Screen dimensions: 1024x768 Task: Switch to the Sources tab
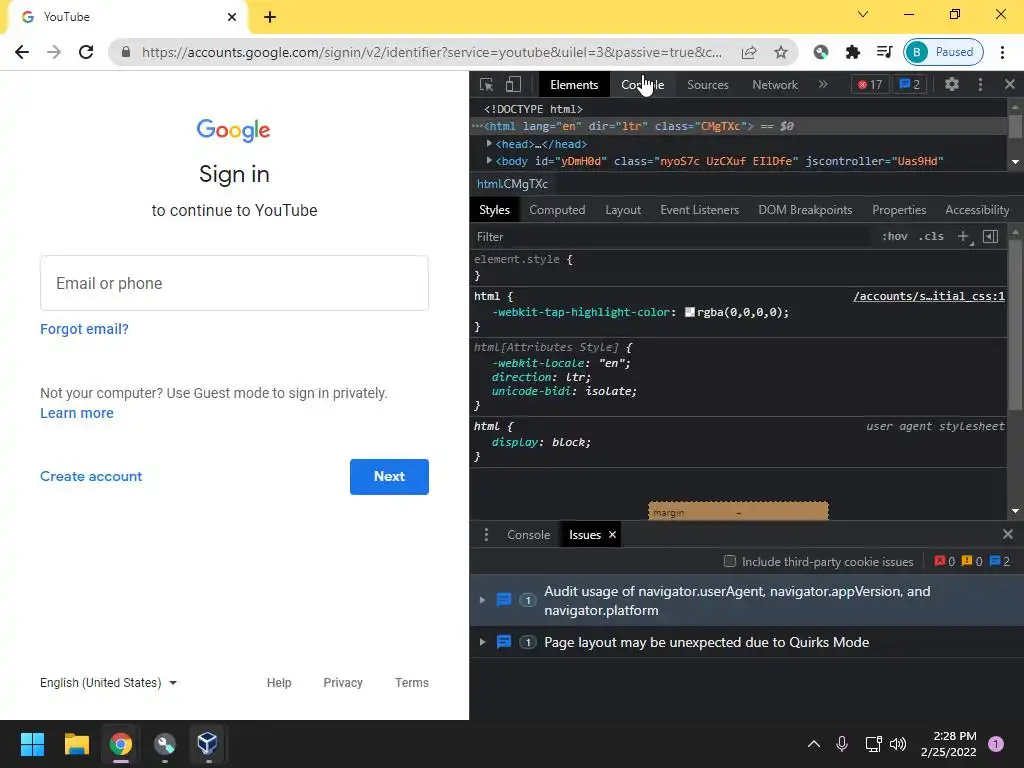[707, 85]
